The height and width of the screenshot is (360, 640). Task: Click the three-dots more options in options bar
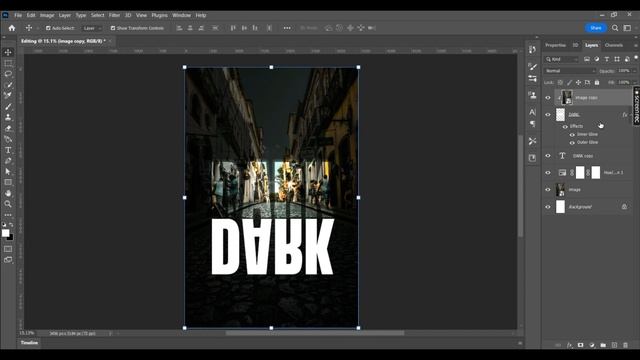pos(287,28)
